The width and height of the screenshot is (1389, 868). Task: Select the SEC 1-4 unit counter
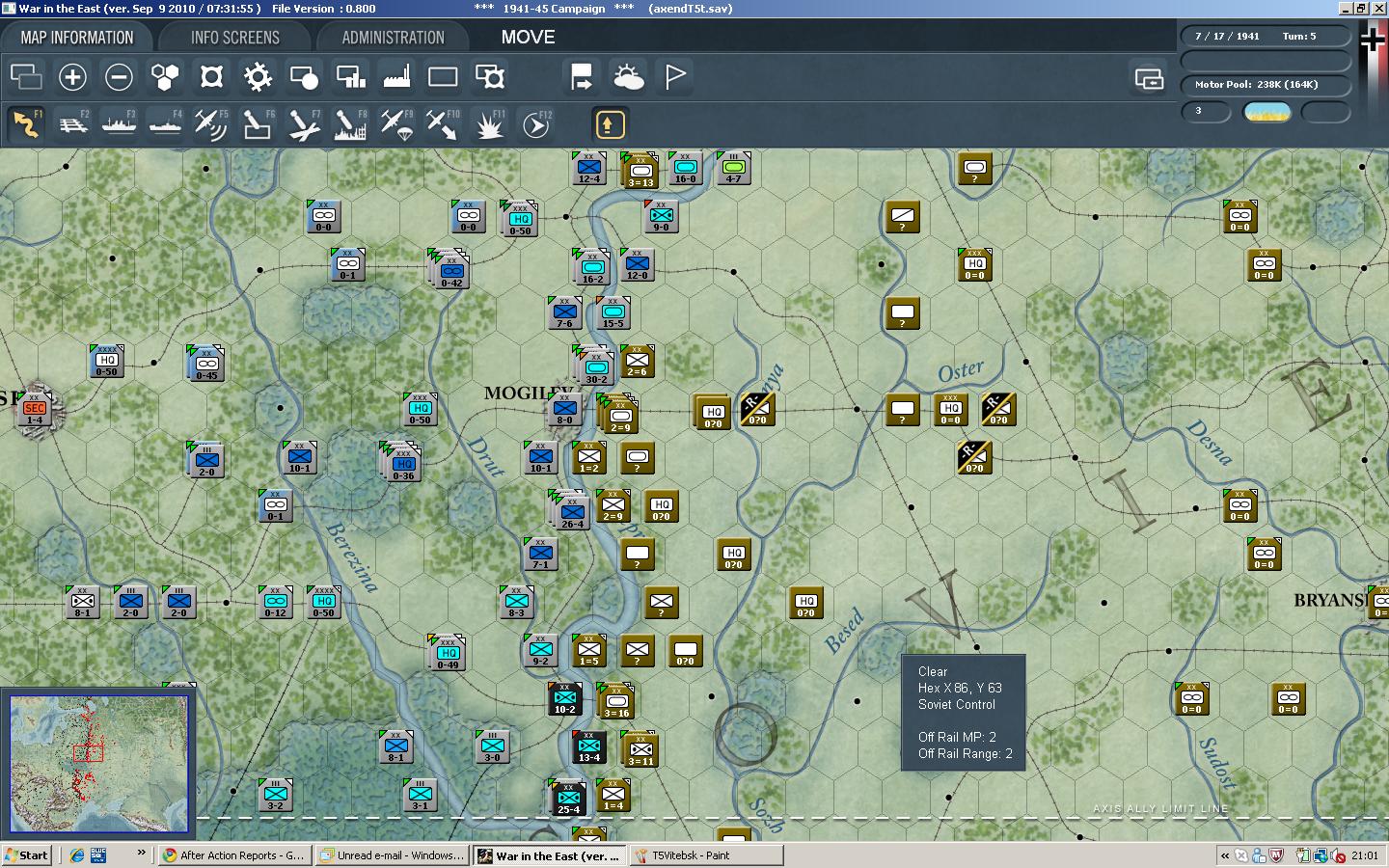coord(35,409)
